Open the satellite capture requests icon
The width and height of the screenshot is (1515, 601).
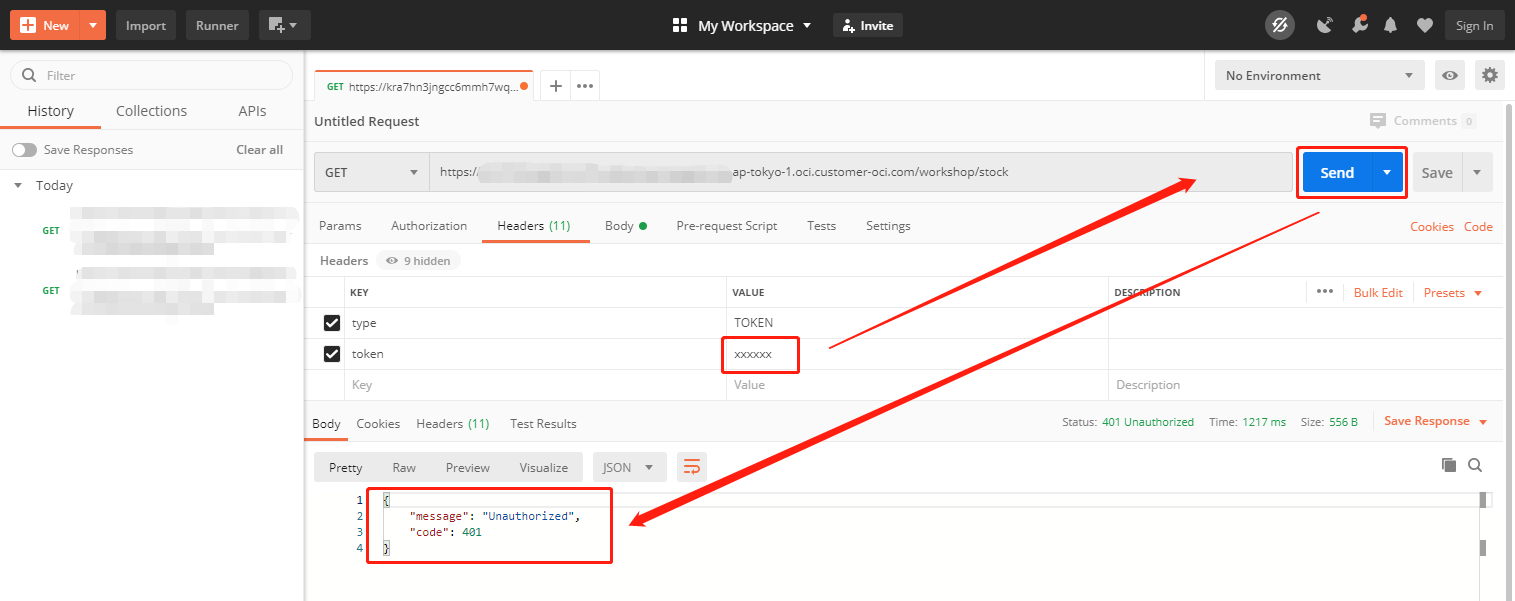click(x=1325, y=25)
